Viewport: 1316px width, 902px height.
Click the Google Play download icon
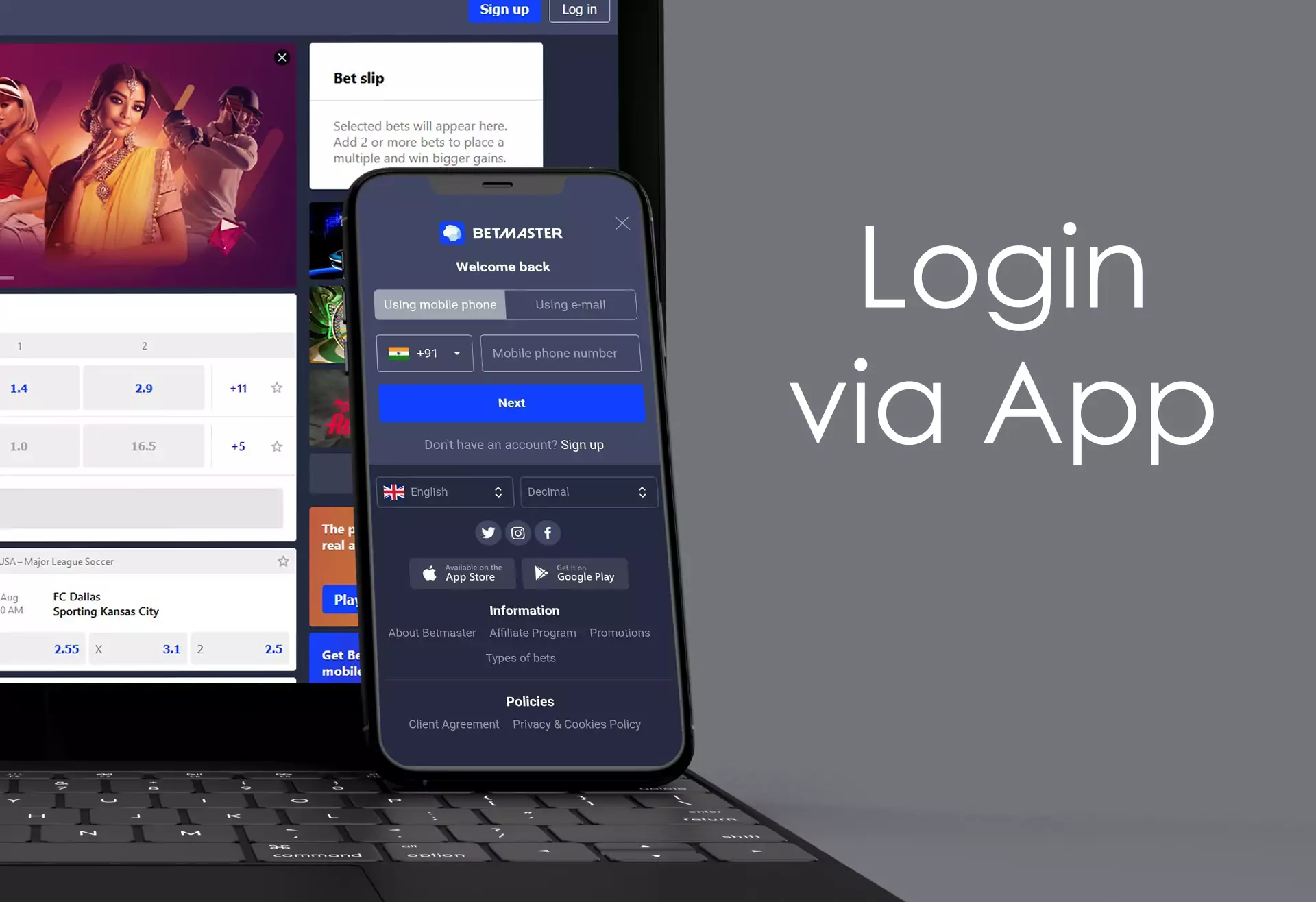click(x=574, y=573)
